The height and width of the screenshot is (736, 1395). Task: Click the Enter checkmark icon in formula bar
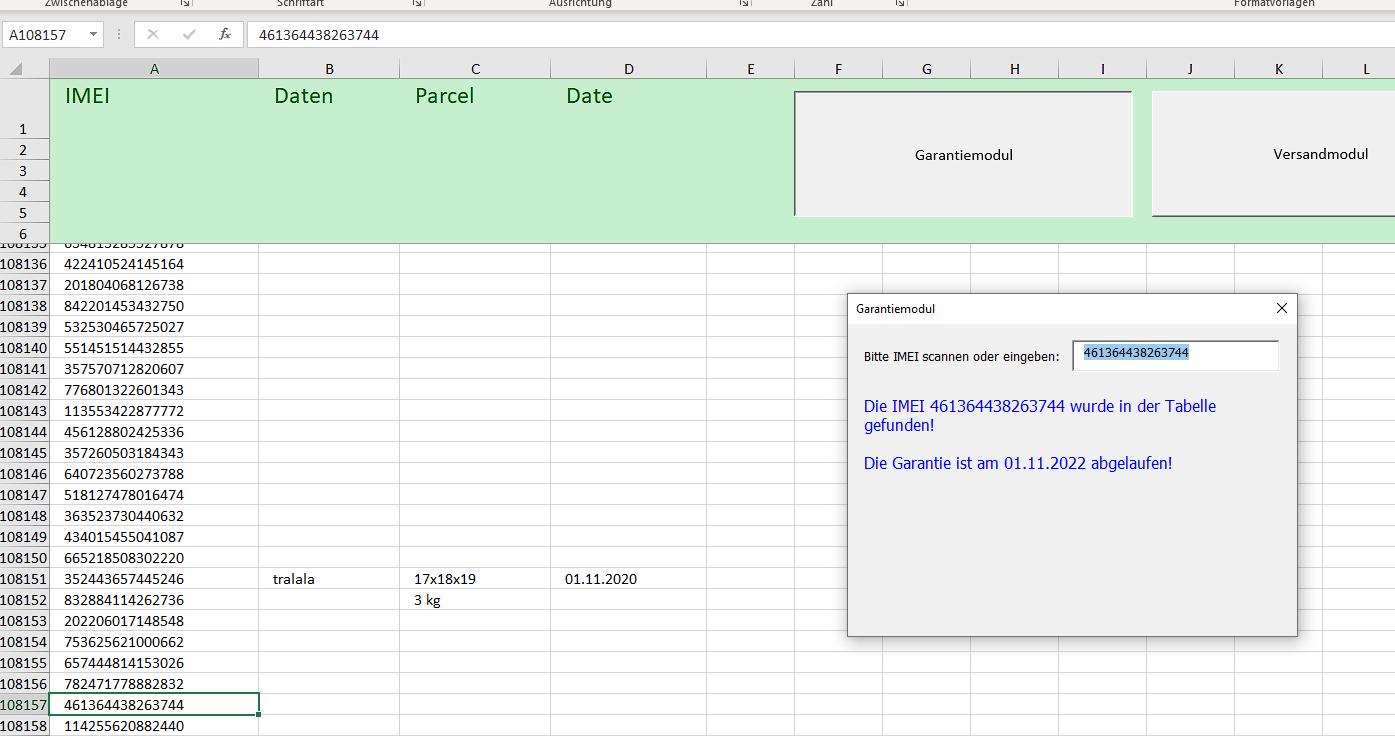(189, 35)
